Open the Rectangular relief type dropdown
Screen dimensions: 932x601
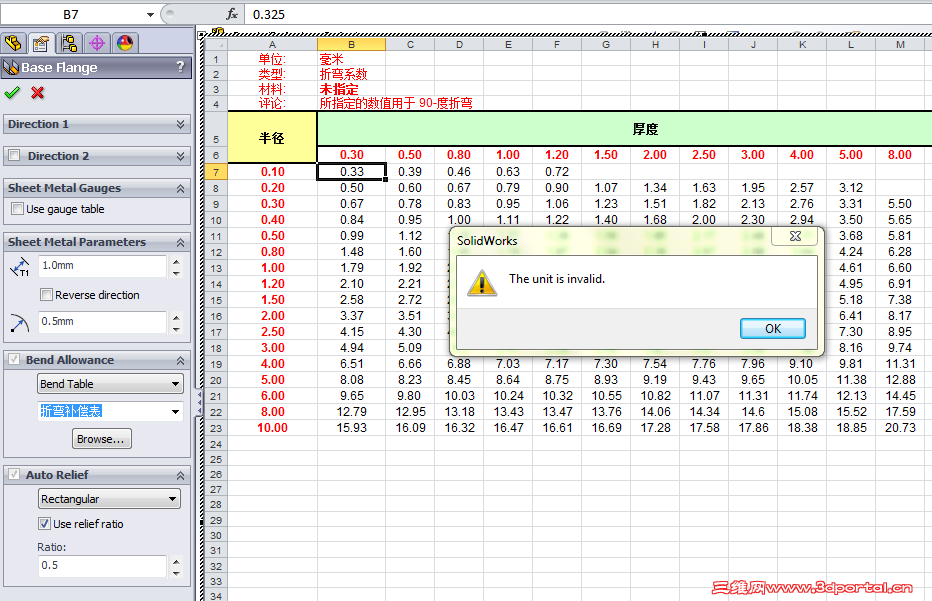[x=109, y=499]
